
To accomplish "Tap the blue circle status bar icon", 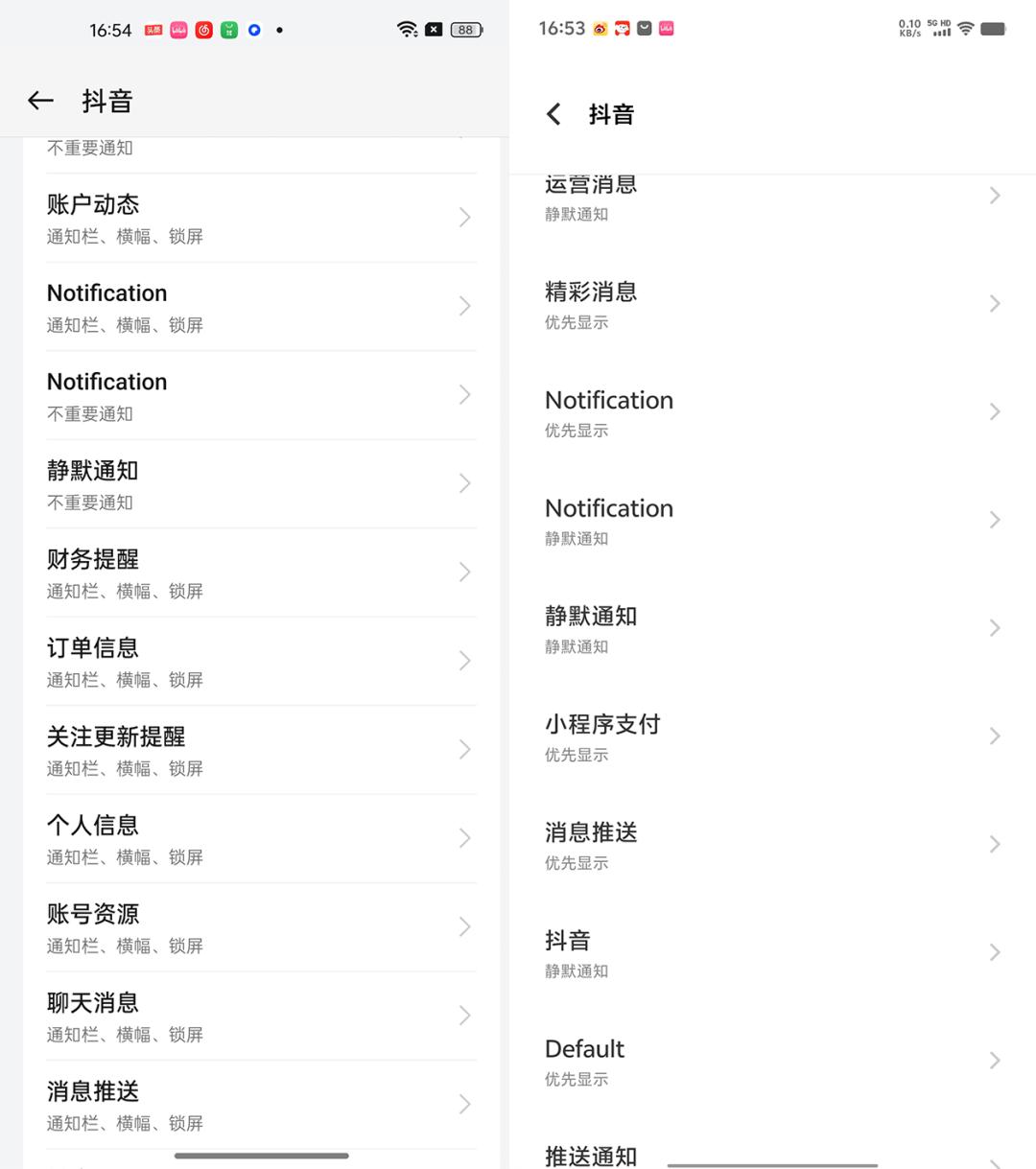I will pyautogui.click(x=254, y=30).
